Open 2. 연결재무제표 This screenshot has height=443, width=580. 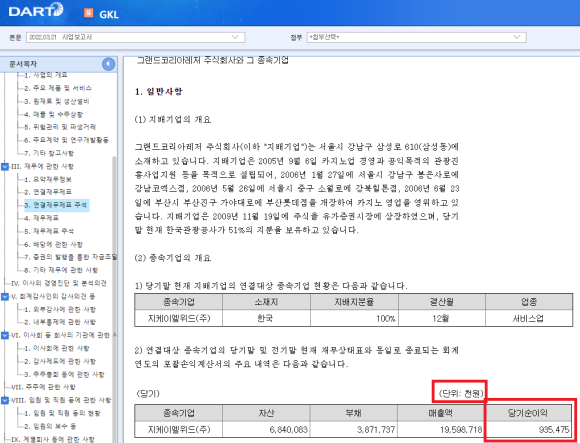pos(48,192)
